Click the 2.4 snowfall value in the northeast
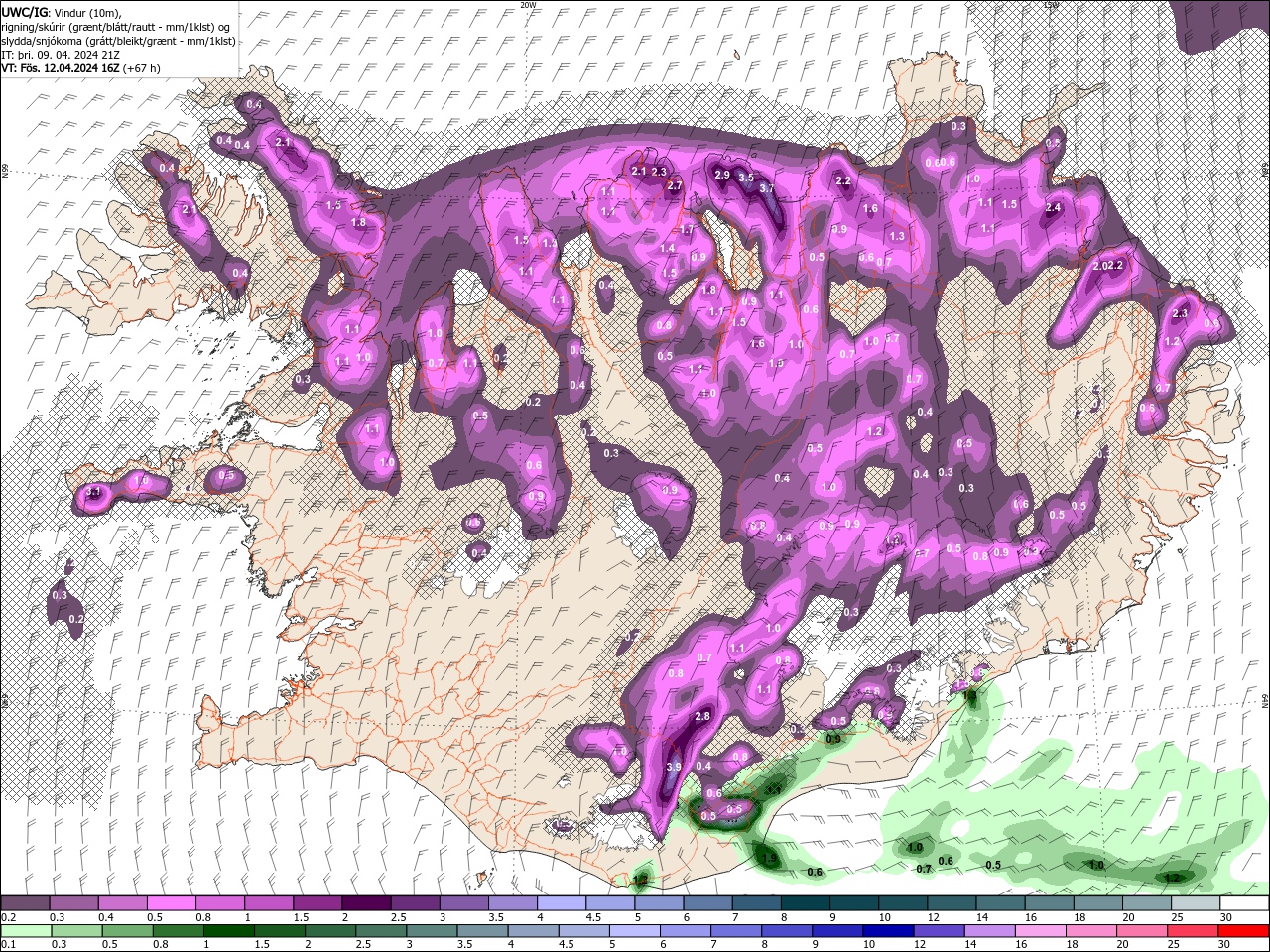1270x952 pixels. [1053, 208]
